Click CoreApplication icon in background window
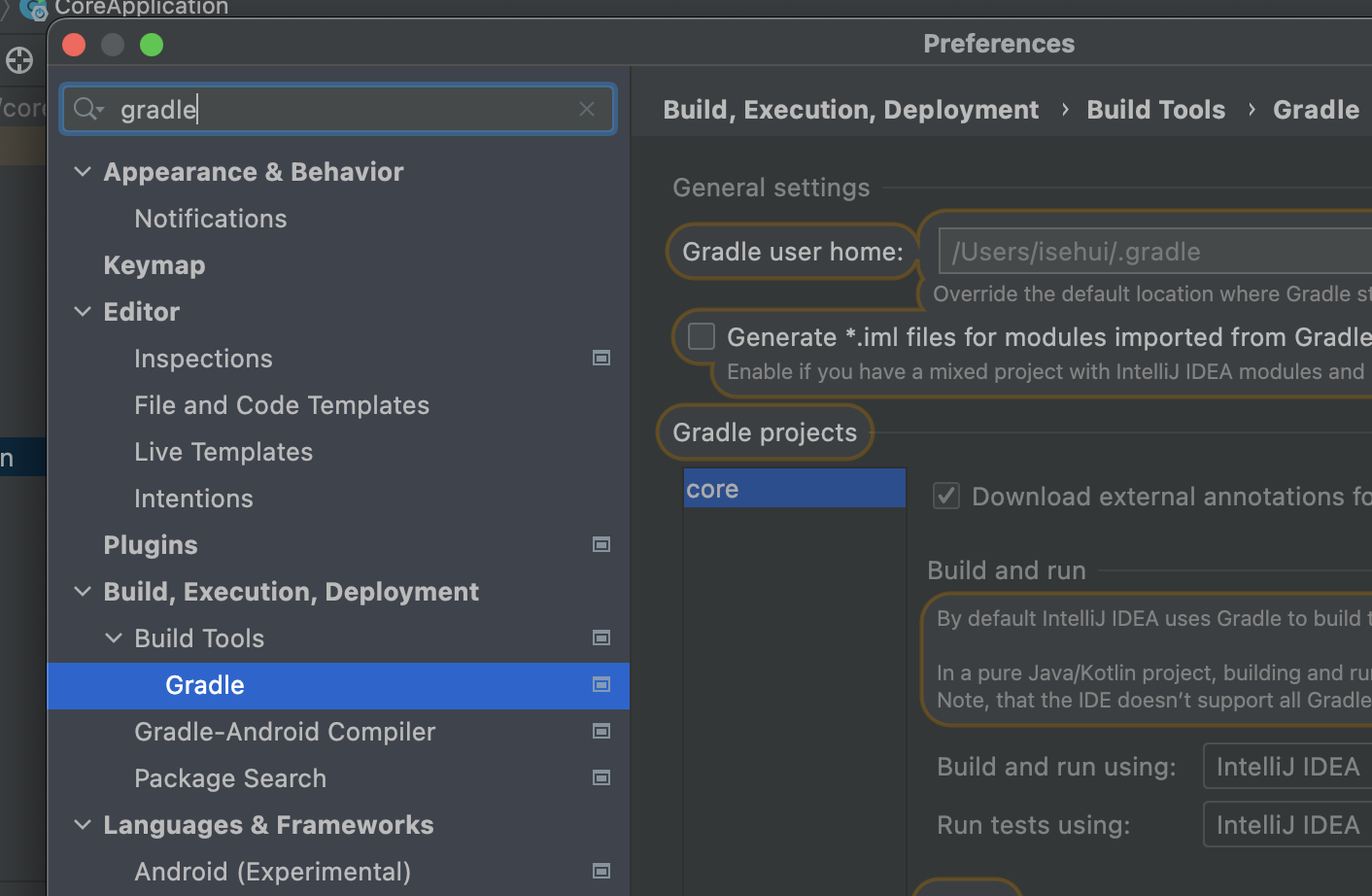The height and width of the screenshot is (896, 1372). pos(34,9)
